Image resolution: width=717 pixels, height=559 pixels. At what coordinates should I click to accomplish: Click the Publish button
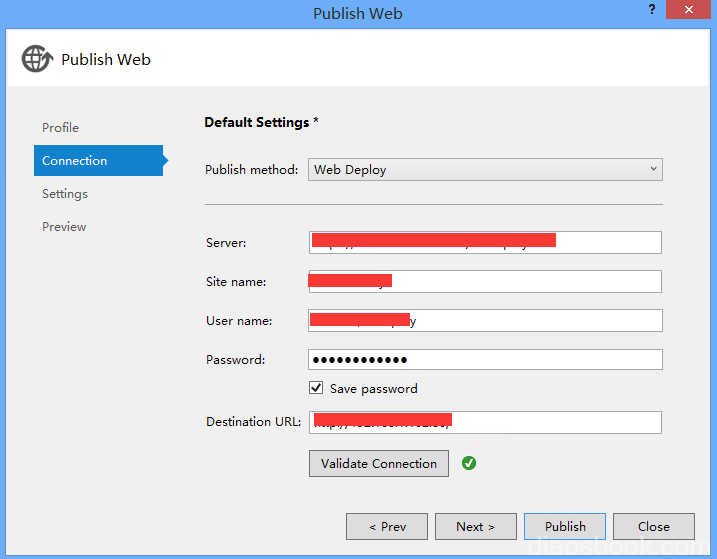(565, 526)
